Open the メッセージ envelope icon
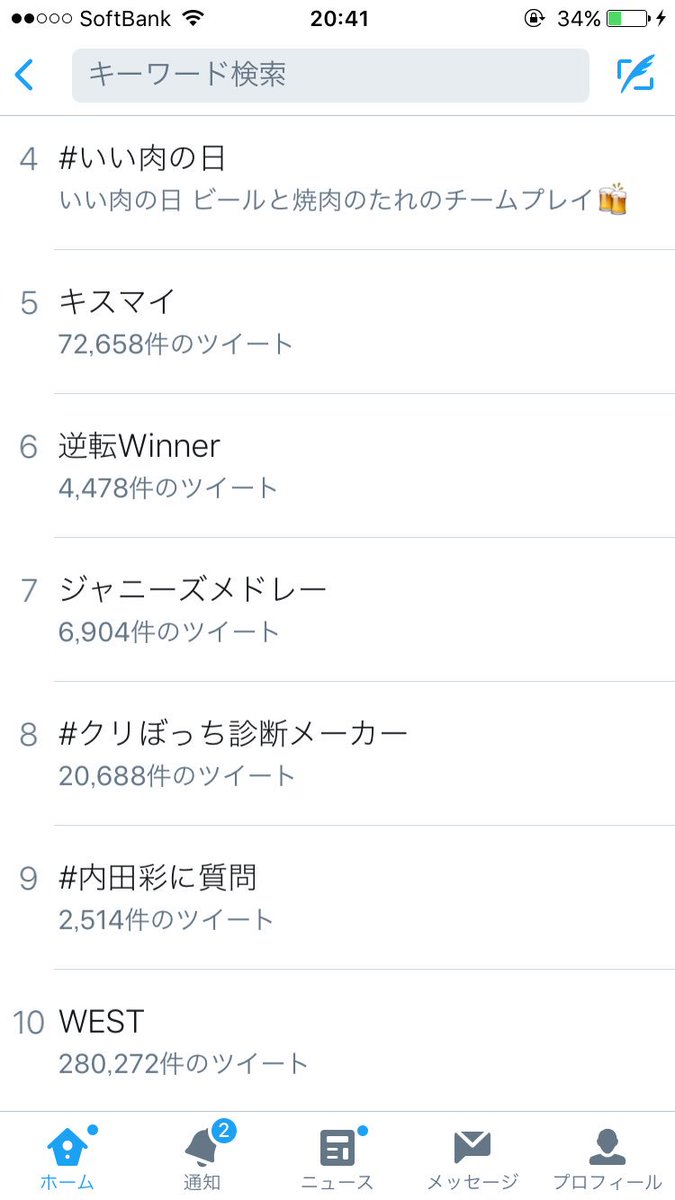 point(472,1148)
